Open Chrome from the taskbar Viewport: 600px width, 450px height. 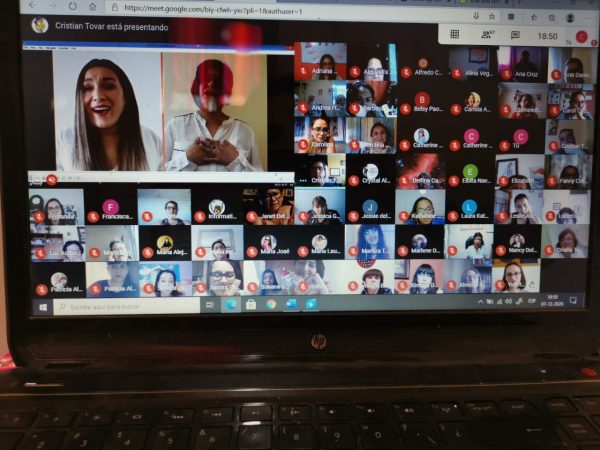click(x=271, y=304)
